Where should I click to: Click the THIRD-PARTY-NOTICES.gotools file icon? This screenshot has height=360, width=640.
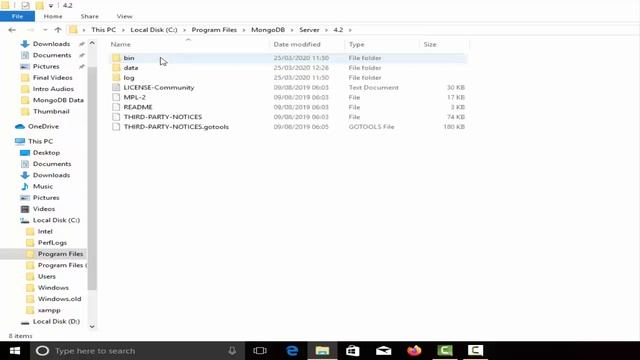pos(116,127)
